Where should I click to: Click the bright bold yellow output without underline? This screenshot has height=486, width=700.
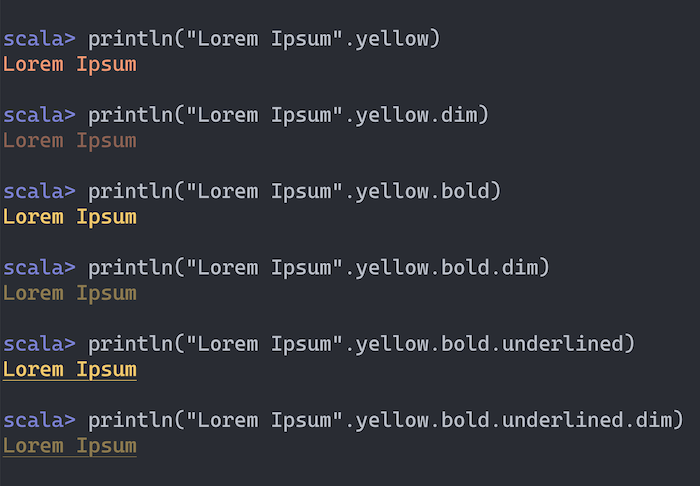coord(70,217)
